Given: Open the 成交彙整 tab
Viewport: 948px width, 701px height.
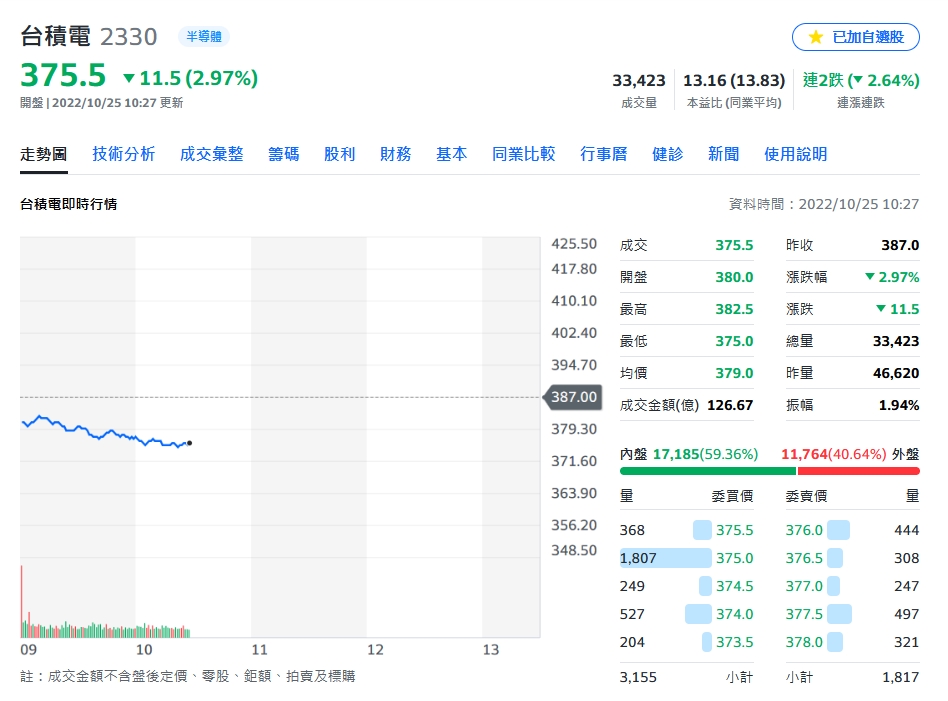Looking at the screenshot, I should coord(212,154).
